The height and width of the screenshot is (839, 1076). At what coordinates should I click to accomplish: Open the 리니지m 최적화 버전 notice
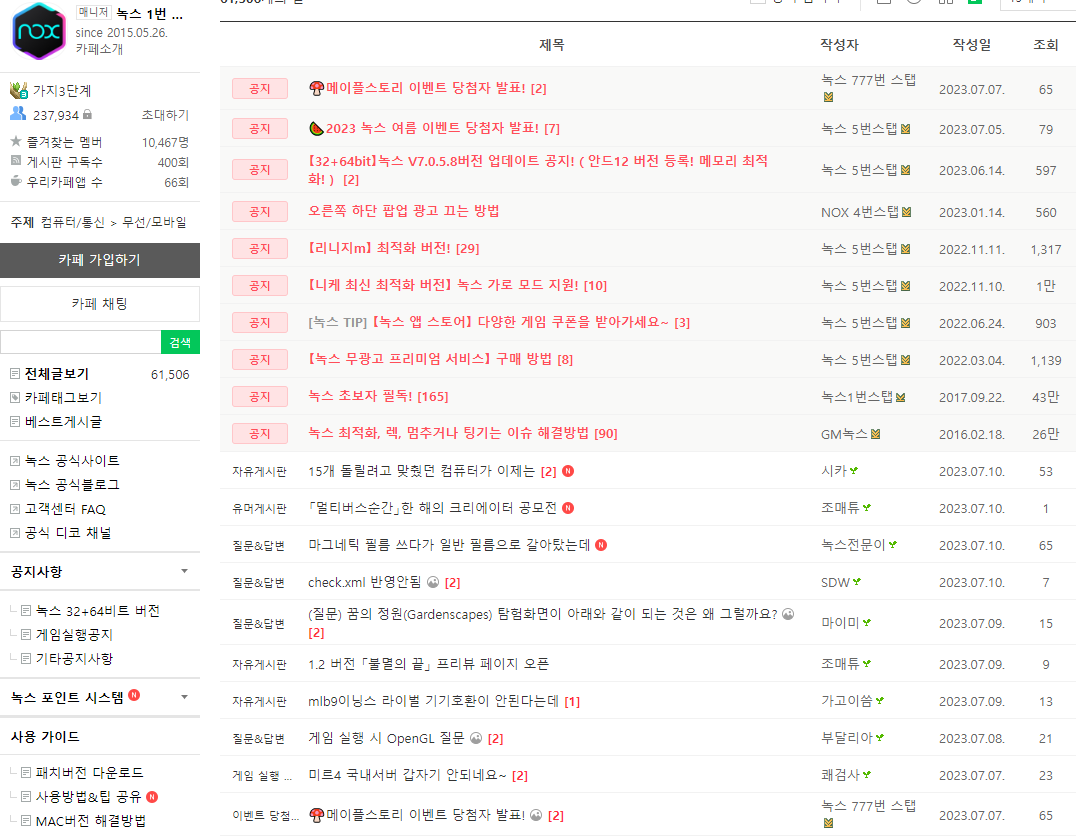click(379, 248)
